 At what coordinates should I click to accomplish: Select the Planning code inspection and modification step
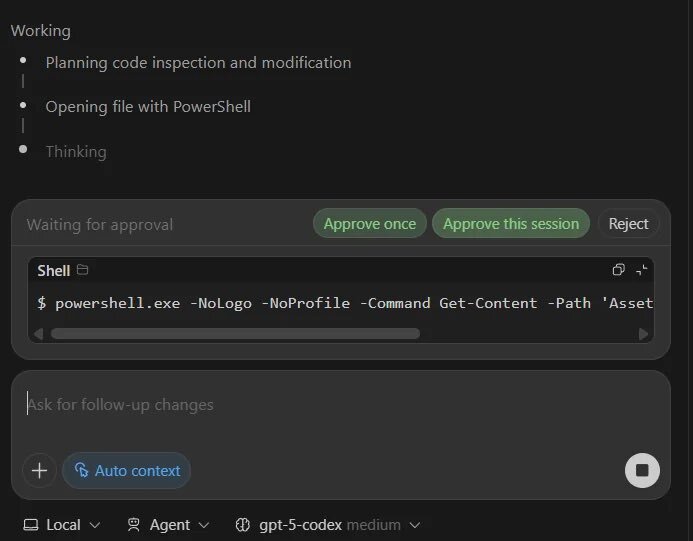(x=198, y=62)
